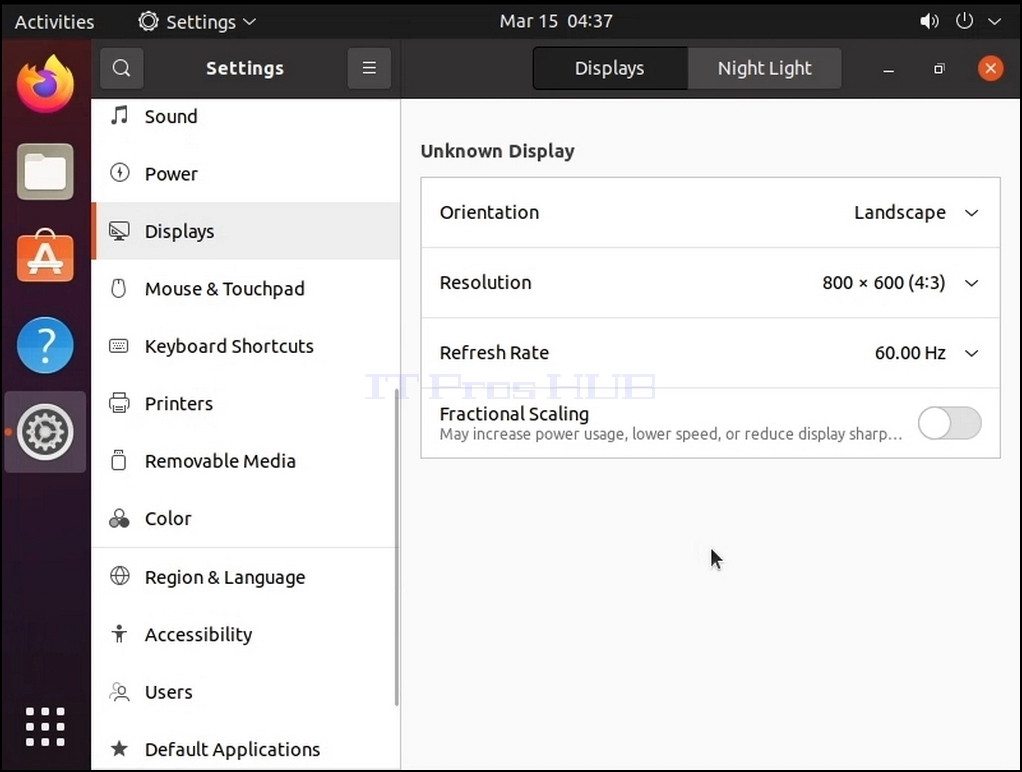Select Sound in the sidebar
1022x772 pixels.
click(x=246, y=116)
